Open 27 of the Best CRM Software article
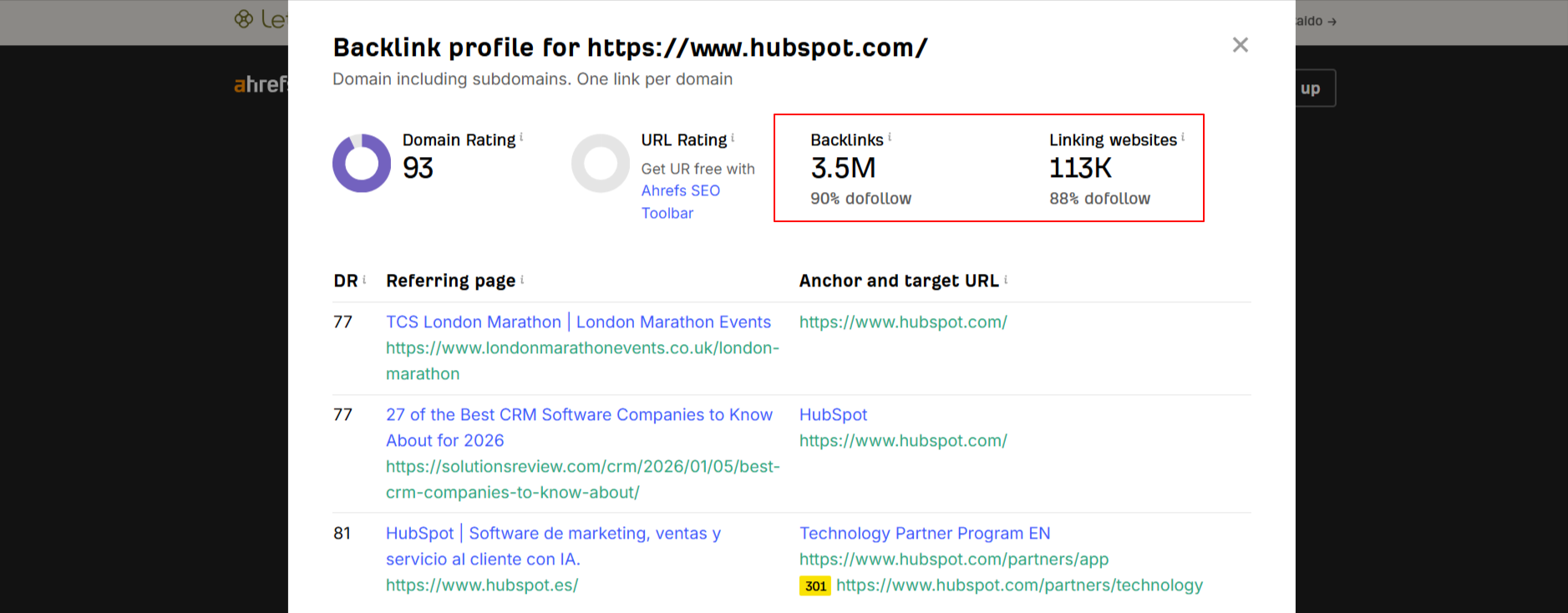The image size is (1568, 613). click(579, 428)
